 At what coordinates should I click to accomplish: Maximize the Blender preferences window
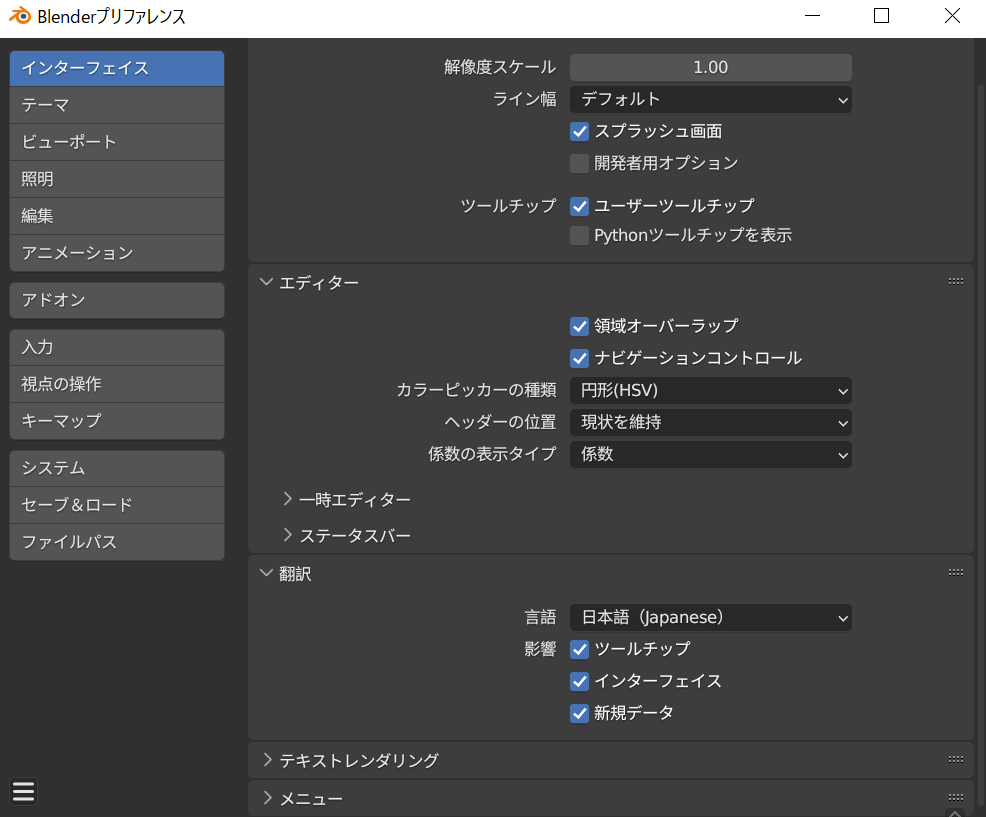[x=881, y=16]
